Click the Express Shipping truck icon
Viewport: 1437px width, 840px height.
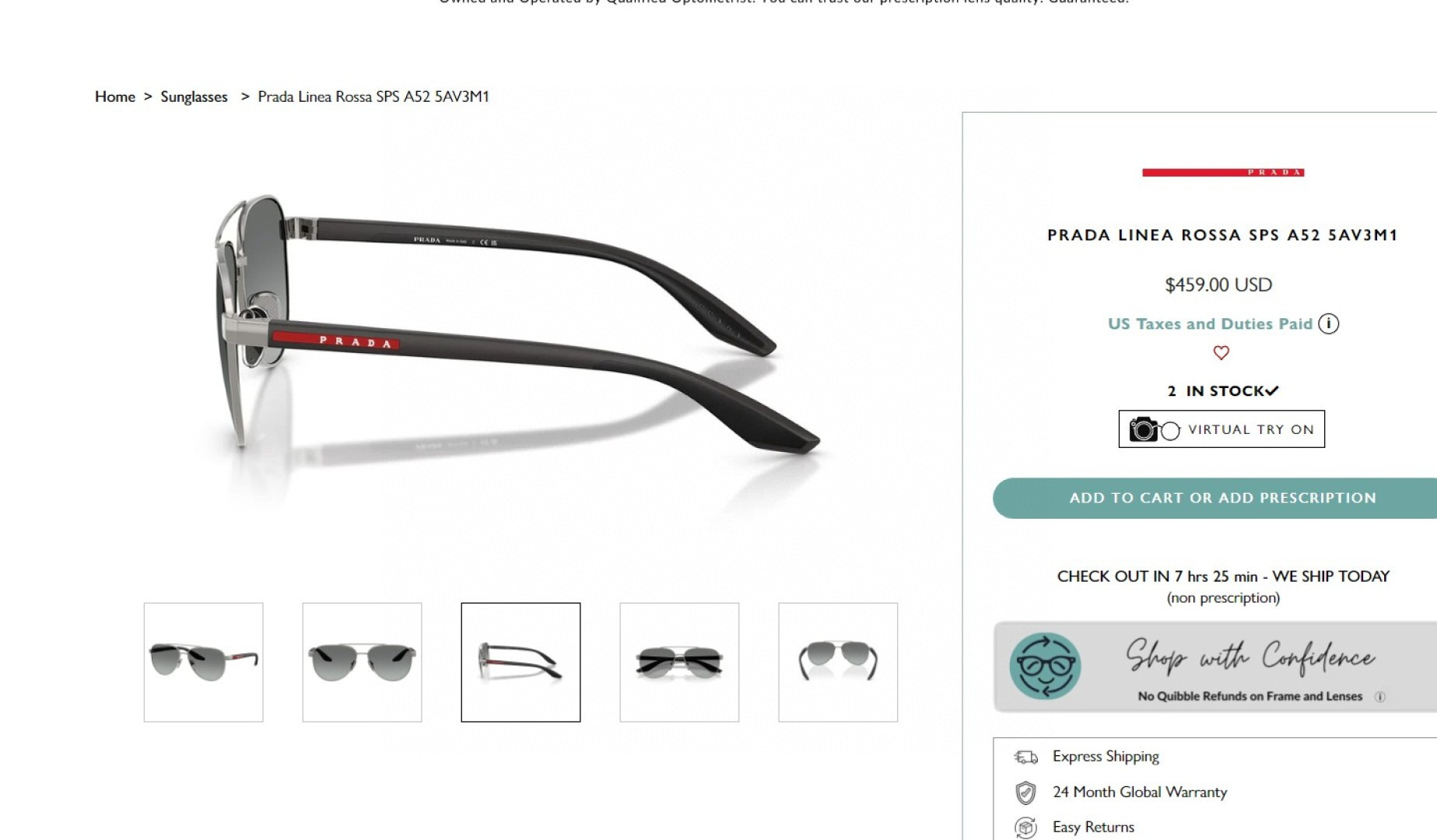(1025, 757)
